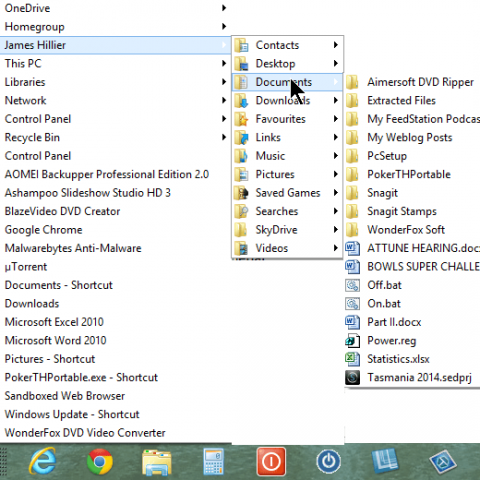This screenshot has height=480, width=480.
Task: Expand the OneDrive submenu arrow
Action: point(224,8)
